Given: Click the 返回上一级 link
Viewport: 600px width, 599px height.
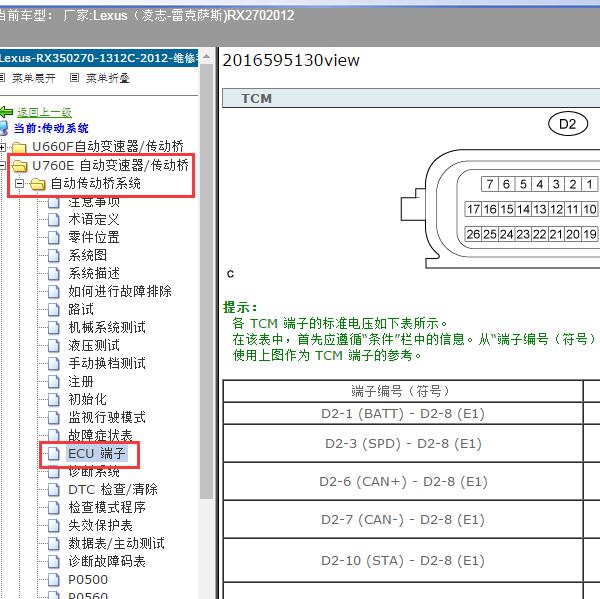Looking at the screenshot, I should [x=44, y=112].
